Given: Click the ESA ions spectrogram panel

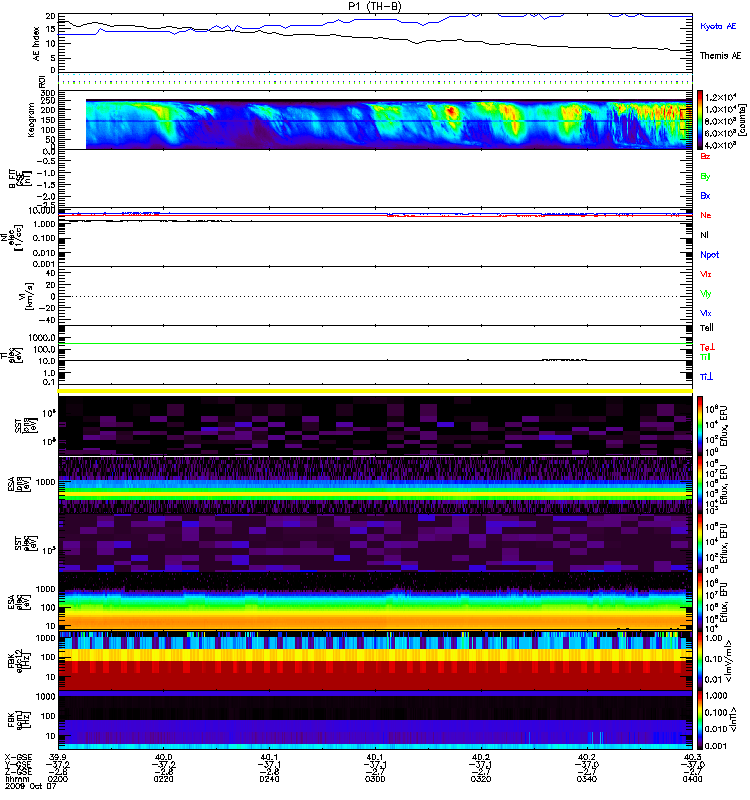Looking at the screenshot, I should (x=376, y=485).
